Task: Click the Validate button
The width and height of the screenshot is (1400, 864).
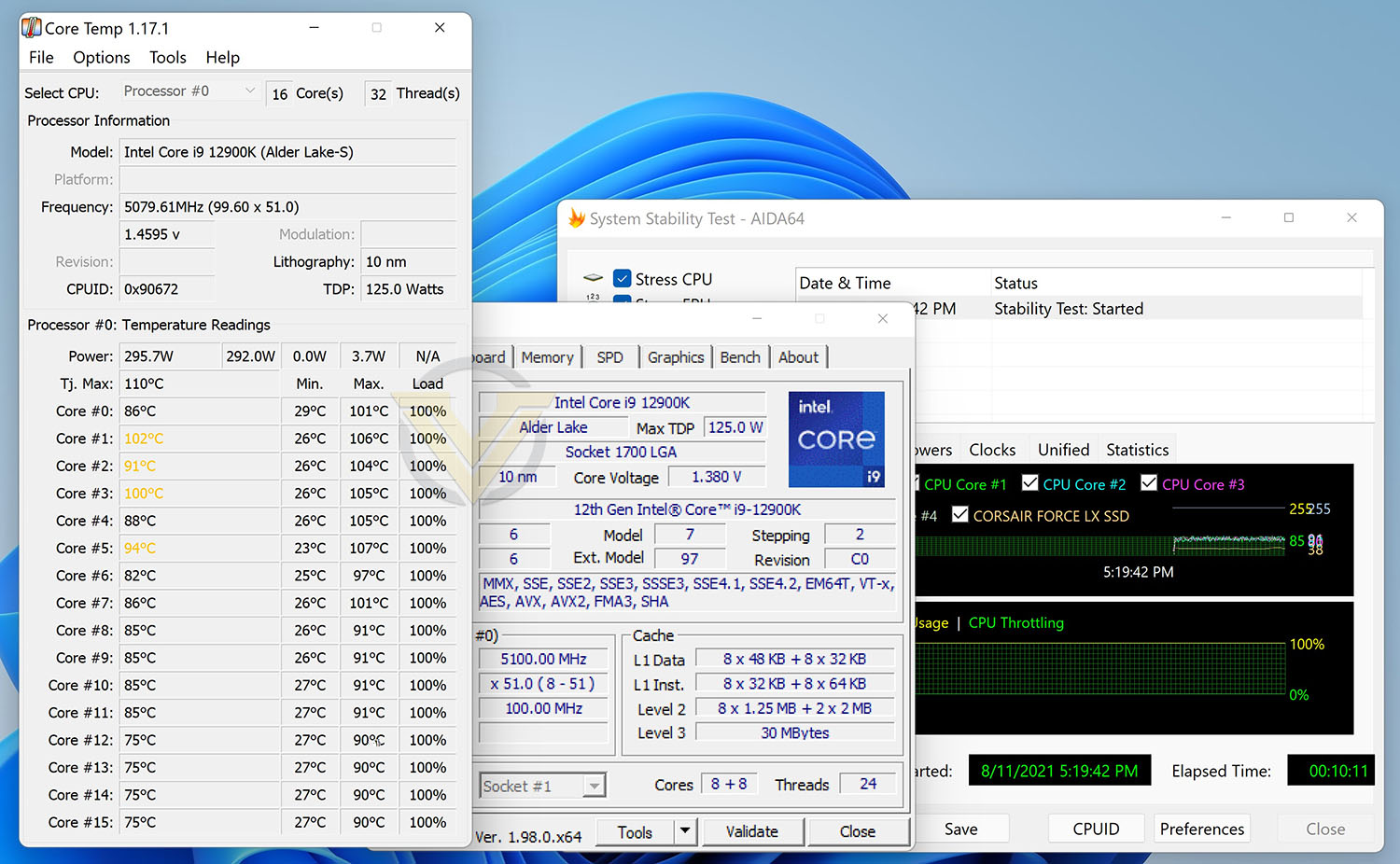Action: click(751, 831)
